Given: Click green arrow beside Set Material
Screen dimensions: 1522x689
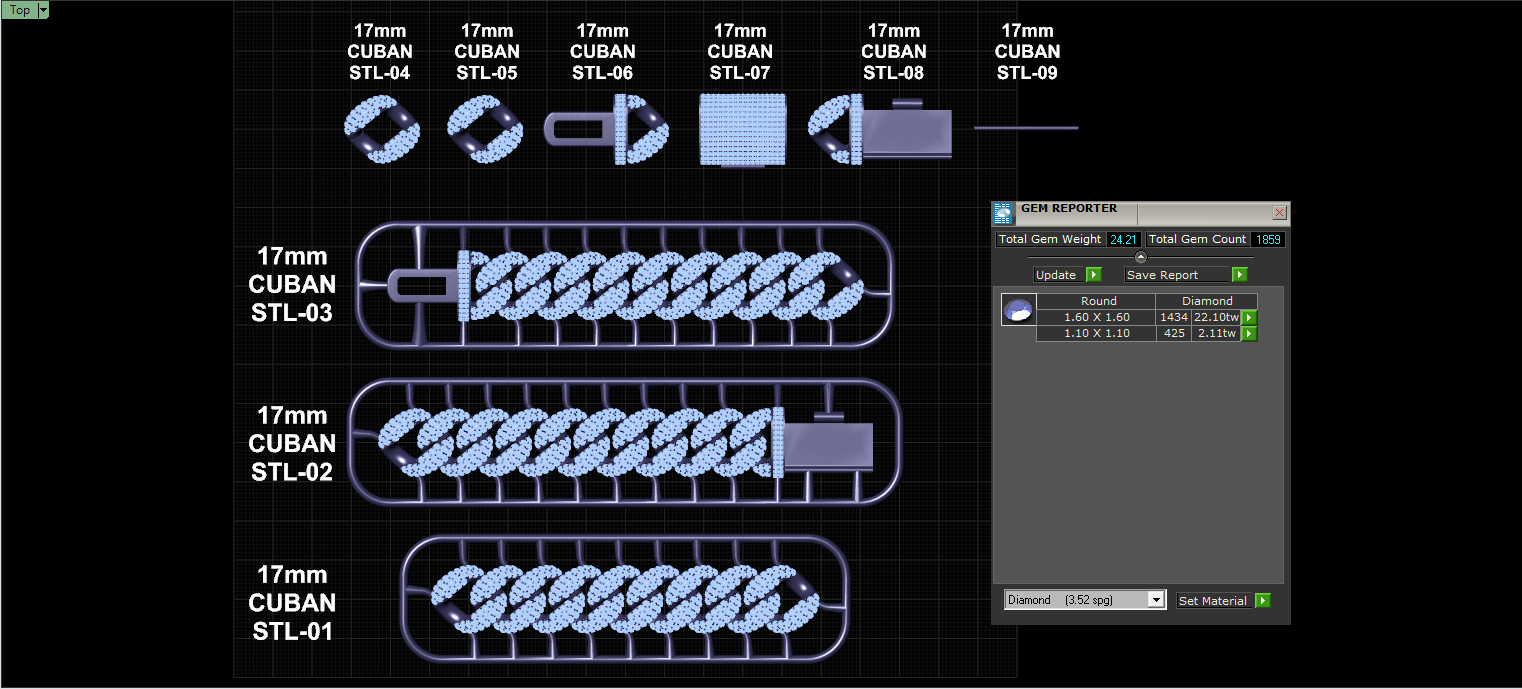Looking at the screenshot, I should click(1263, 601).
